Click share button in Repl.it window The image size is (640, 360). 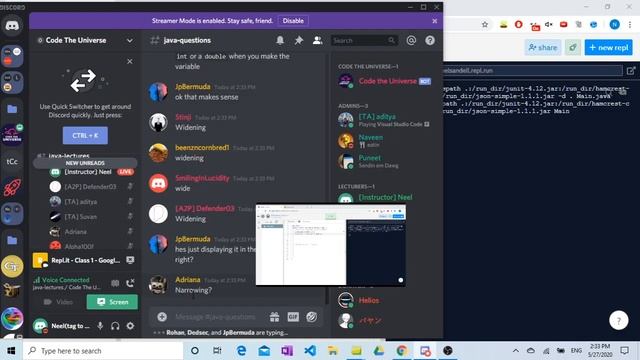pyautogui.click(x=542, y=47)
